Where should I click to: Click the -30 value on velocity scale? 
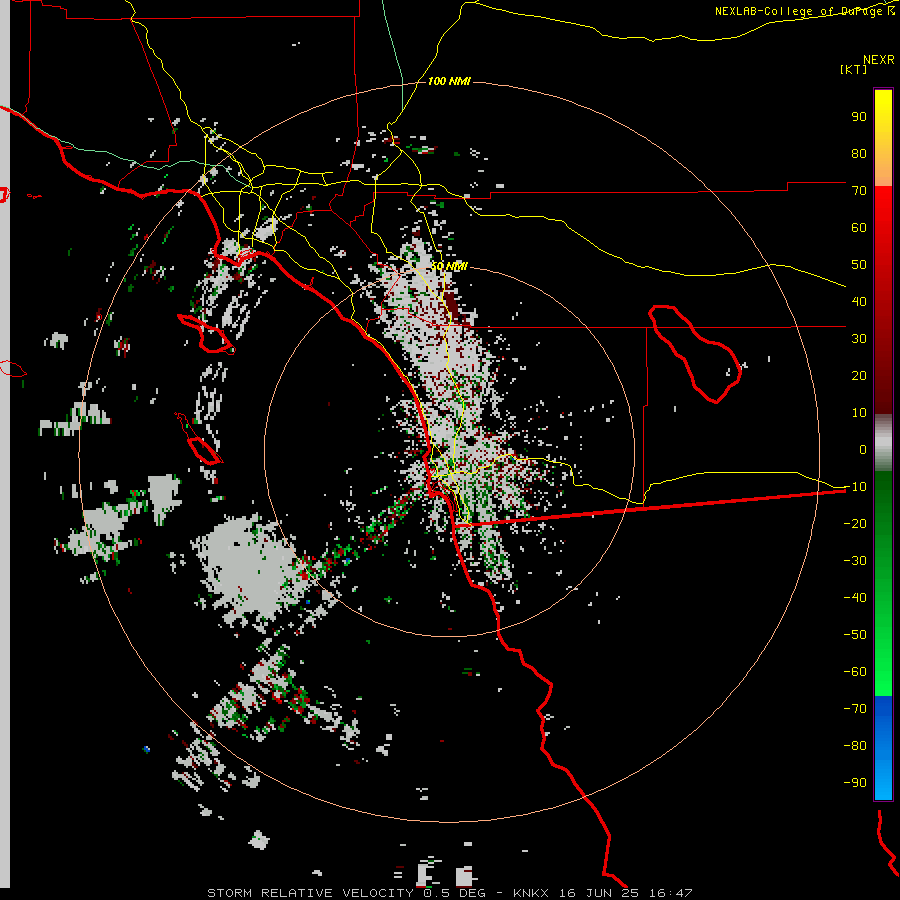point(855,561)
